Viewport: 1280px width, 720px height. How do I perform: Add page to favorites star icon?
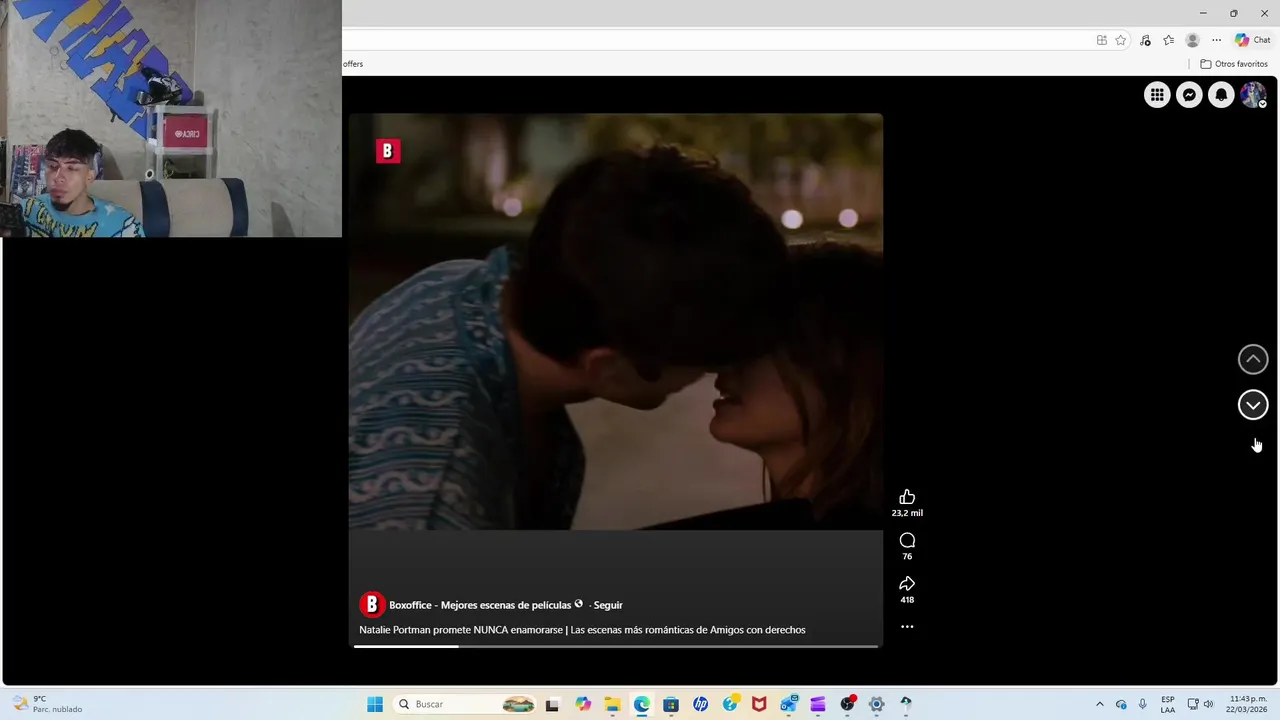pos(1121,40)
